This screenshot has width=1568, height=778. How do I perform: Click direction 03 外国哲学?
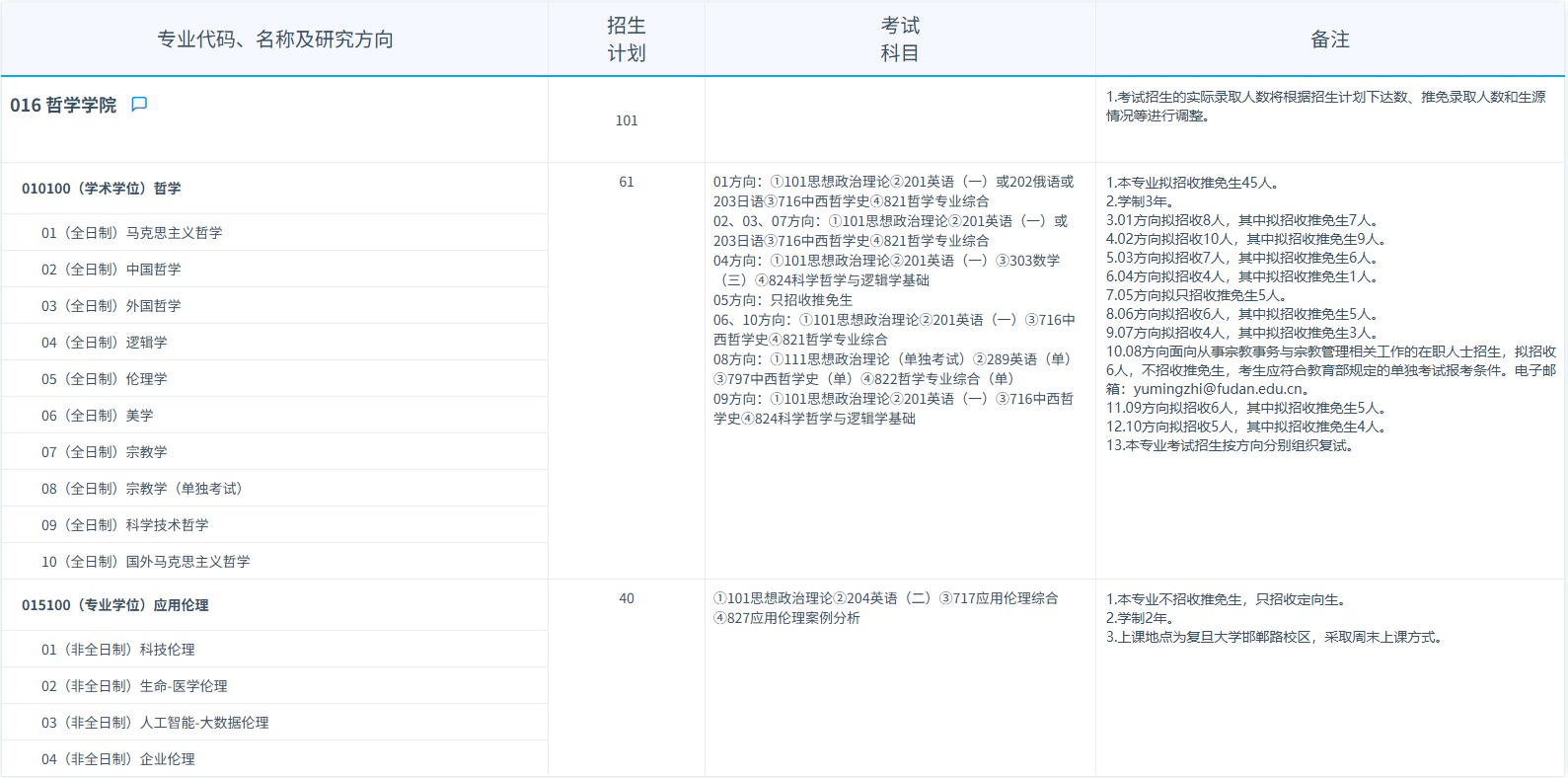click(111, 306)
